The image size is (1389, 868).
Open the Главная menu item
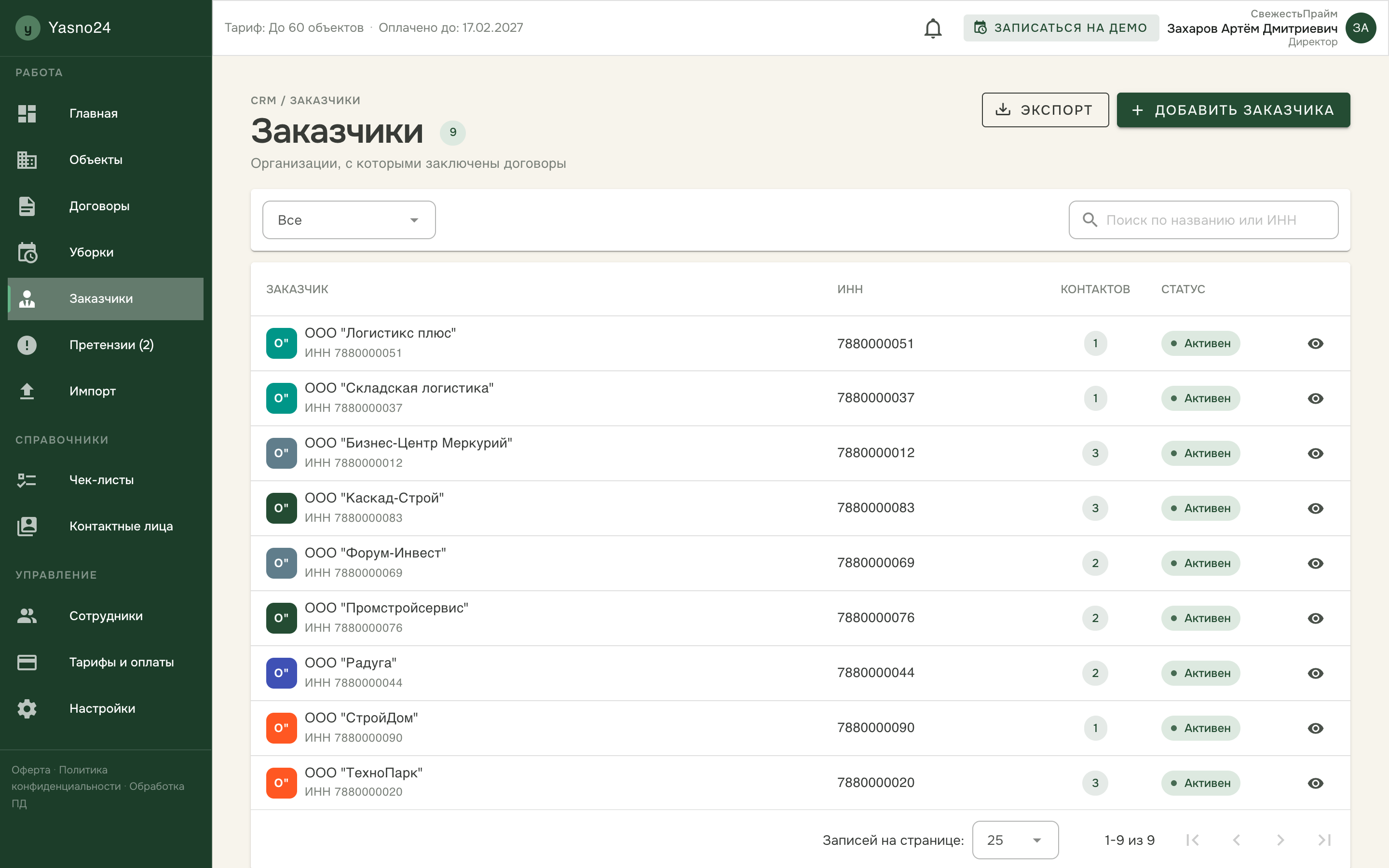coord(106,114)
